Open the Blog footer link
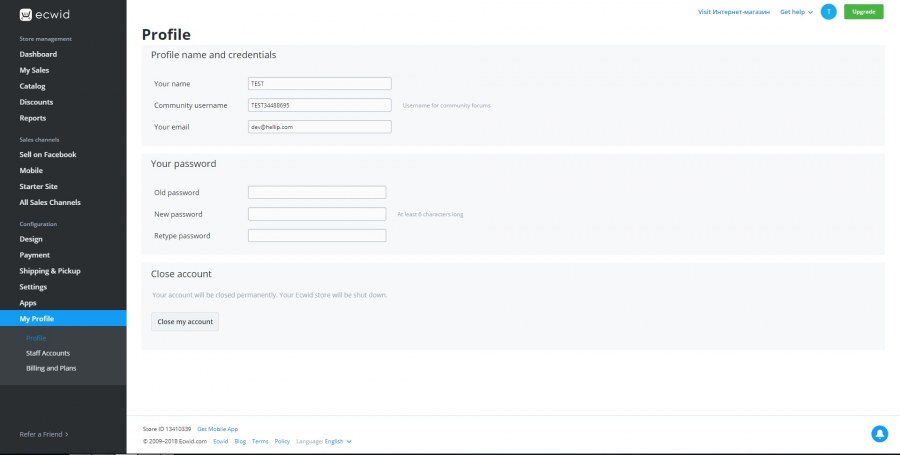Screen dimensions: 900x455 tap(240, 441)
